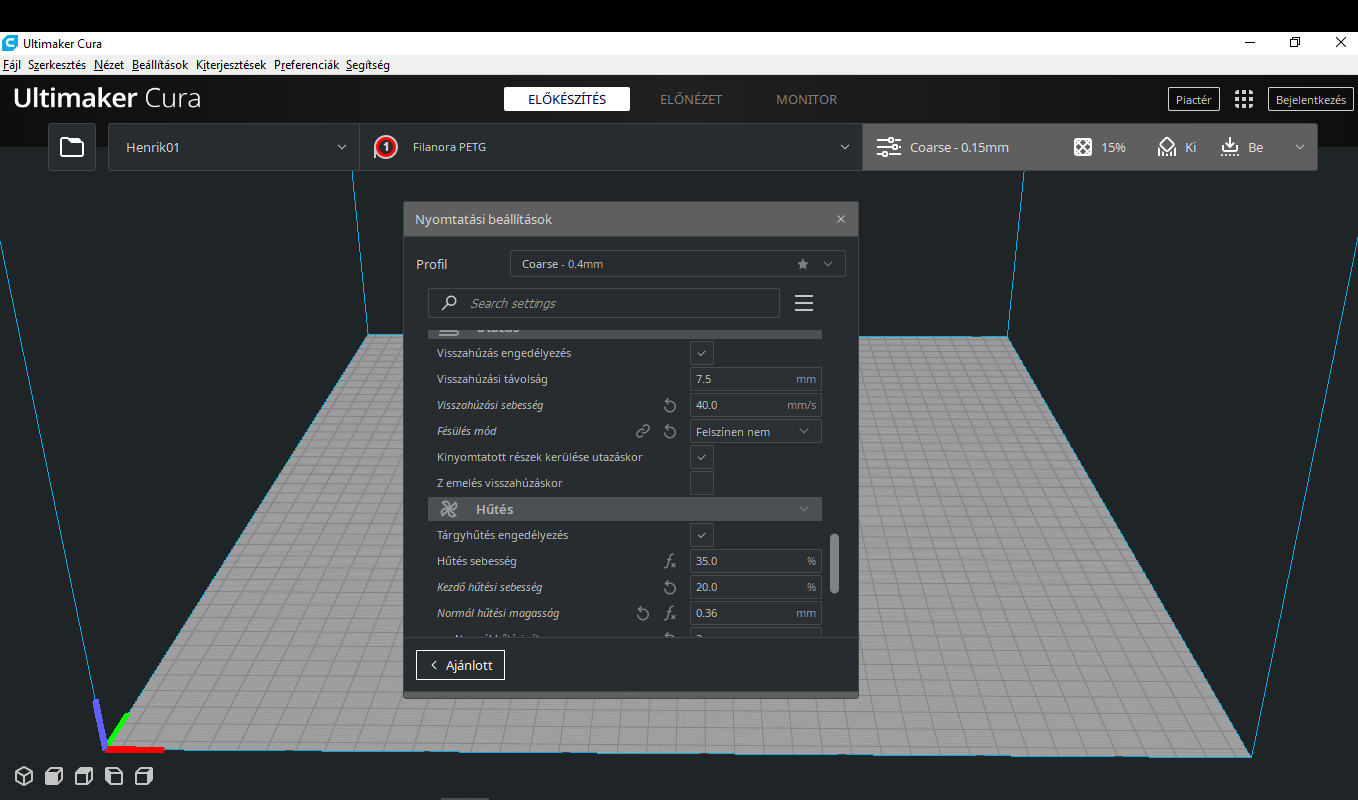The image size is (1358, 800).
Task: Click the Visszahúzási távolság 7.5 field
Action: [756, 379]
